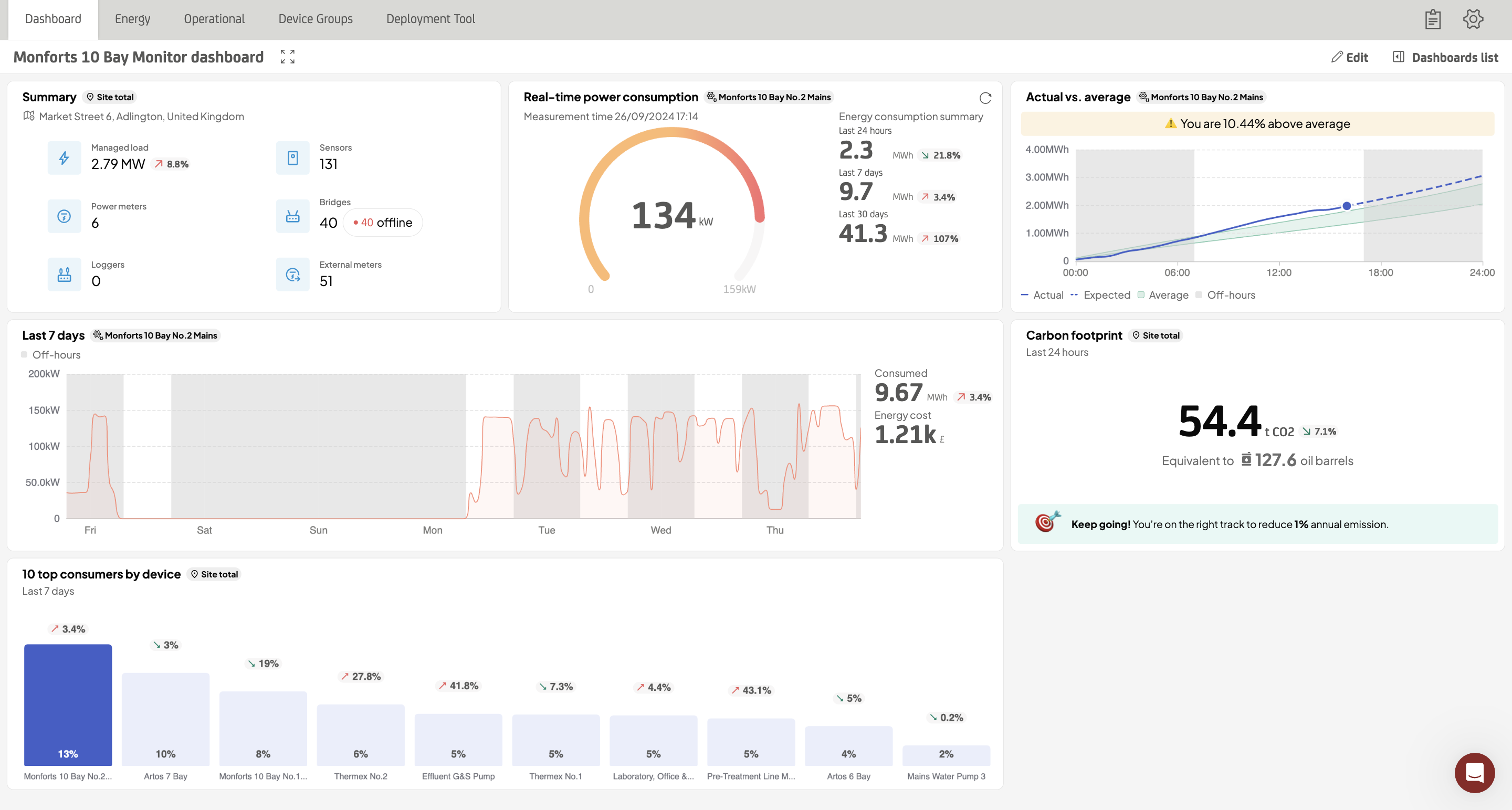Click the fullscreen expand icon beside dashboard title

287,57
